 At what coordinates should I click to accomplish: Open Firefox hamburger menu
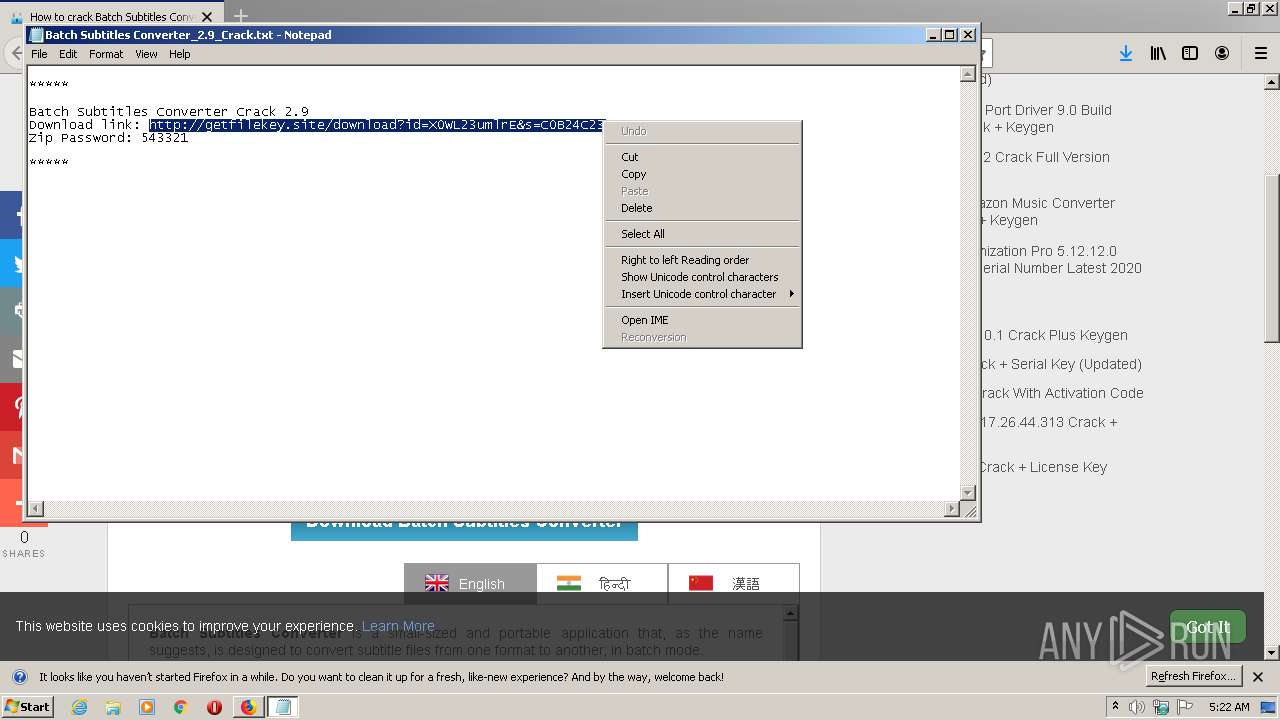coord(1261,54)
